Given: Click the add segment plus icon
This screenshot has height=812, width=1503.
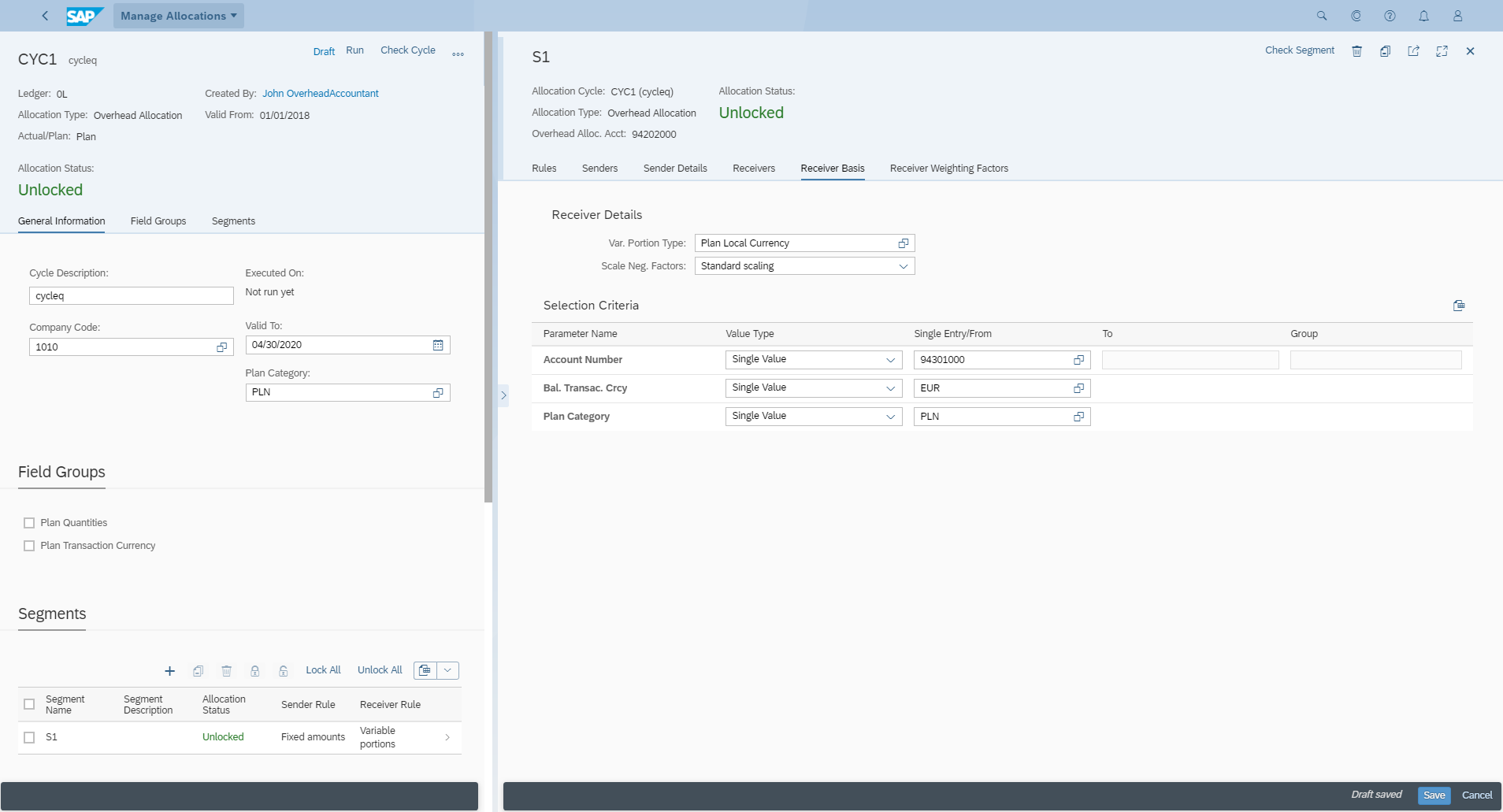Looking at the screenshot, I should [x=169, y=671].
